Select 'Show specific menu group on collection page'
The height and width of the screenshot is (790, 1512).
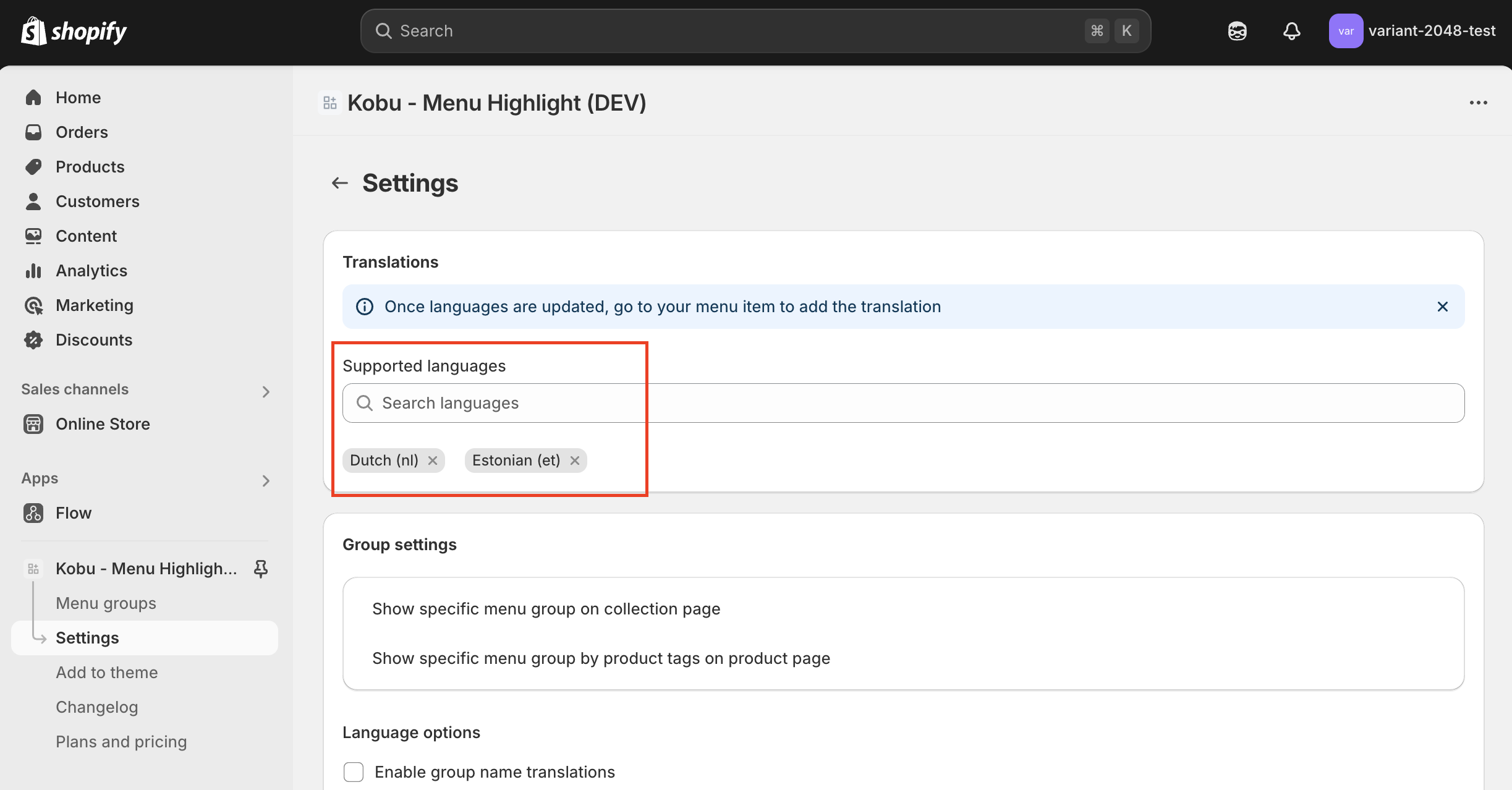click(x=546, y=608)
